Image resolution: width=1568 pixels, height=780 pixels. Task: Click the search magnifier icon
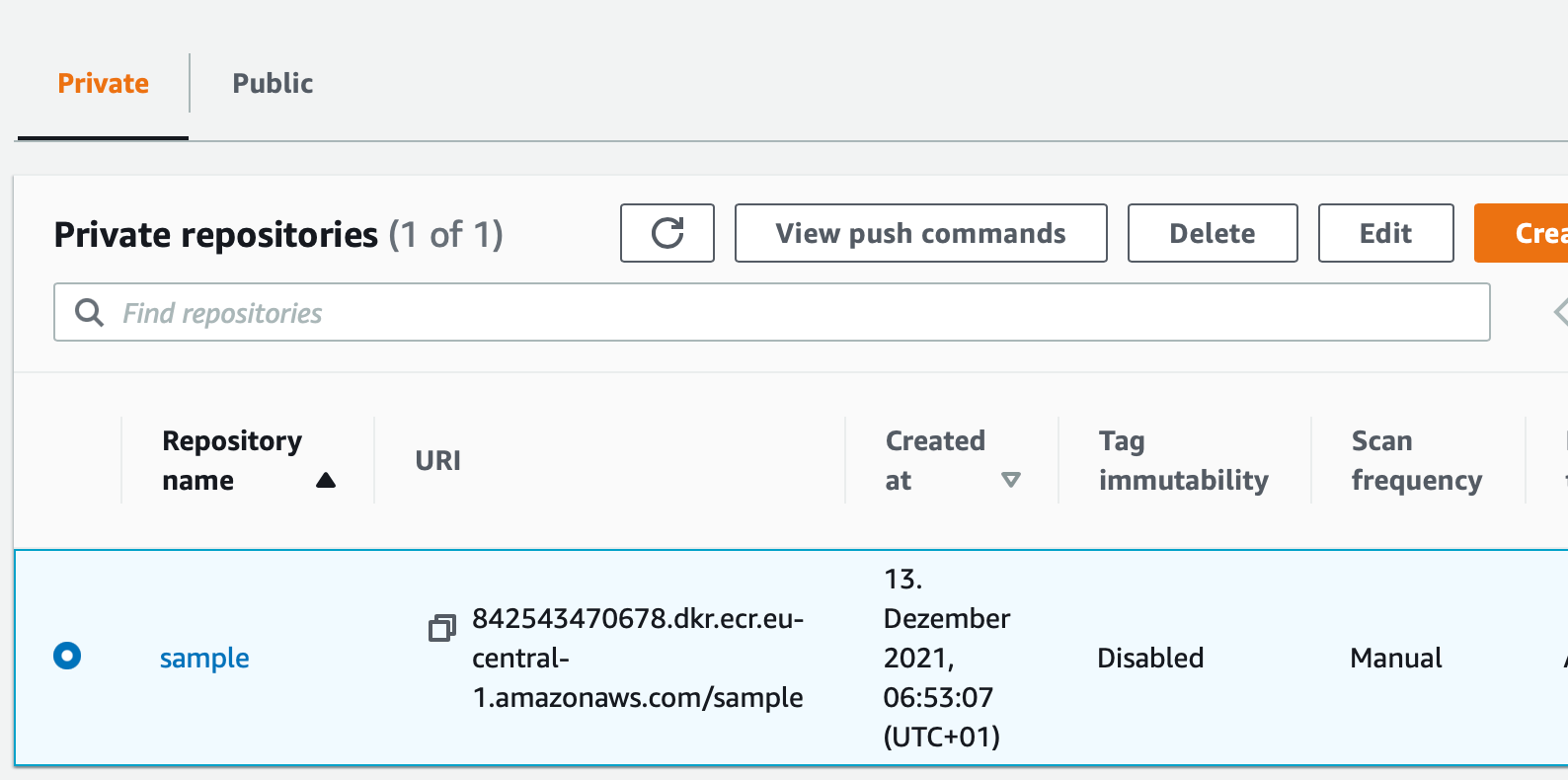(90, 313)
